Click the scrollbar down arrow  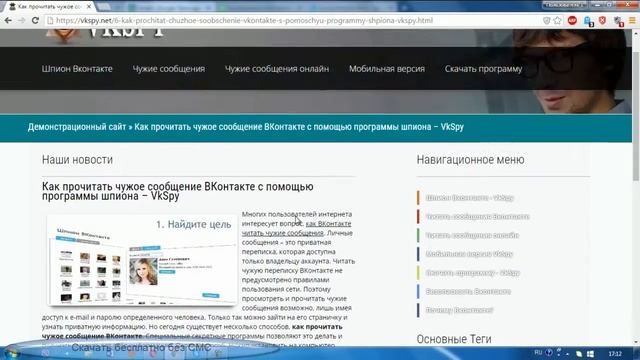coord(636,342)
